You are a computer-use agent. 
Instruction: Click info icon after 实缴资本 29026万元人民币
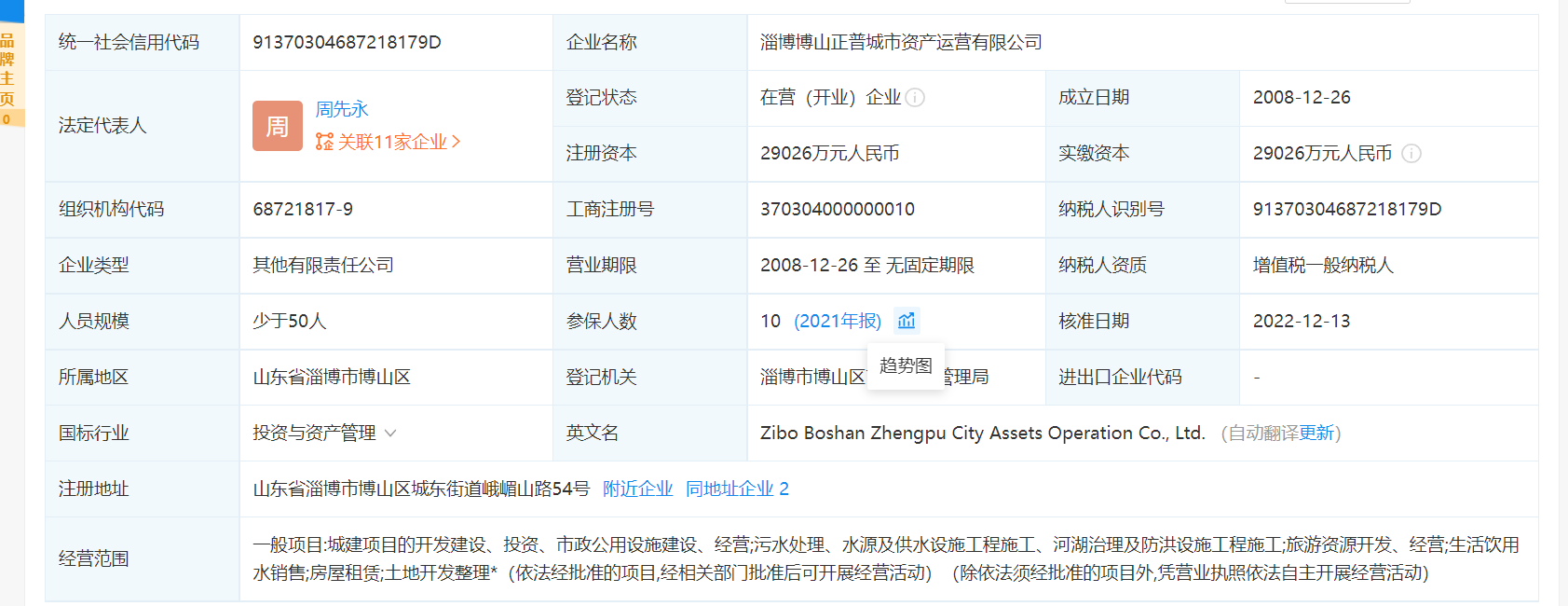pos(1411,154)
